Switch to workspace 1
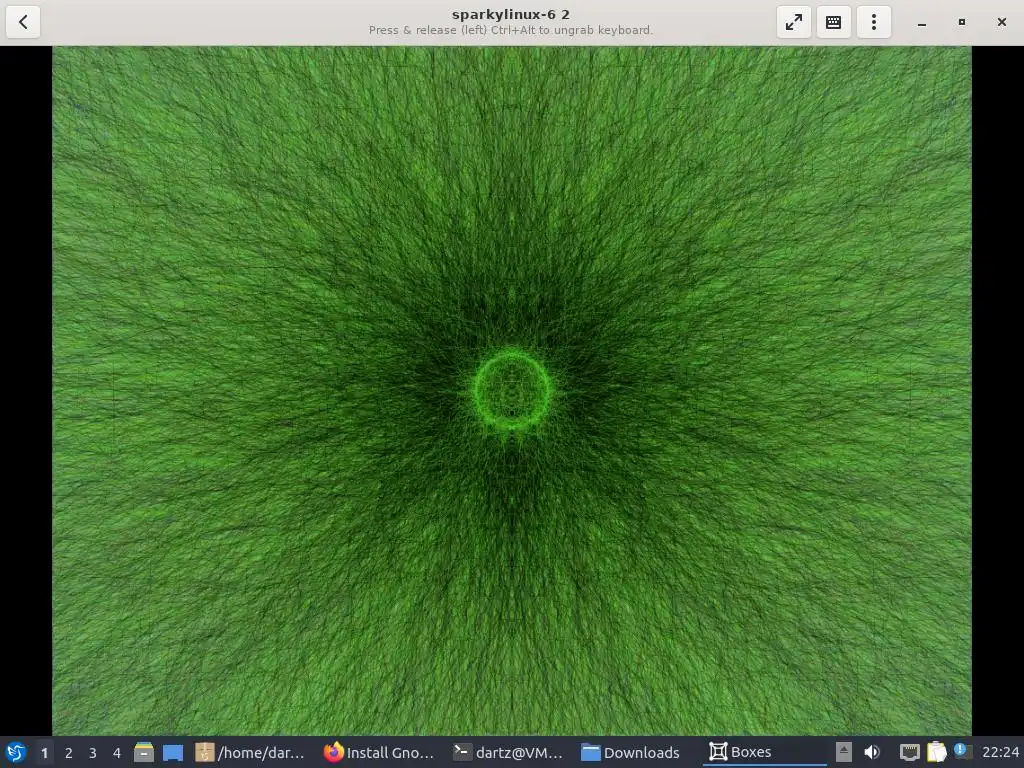 [44, 753]
